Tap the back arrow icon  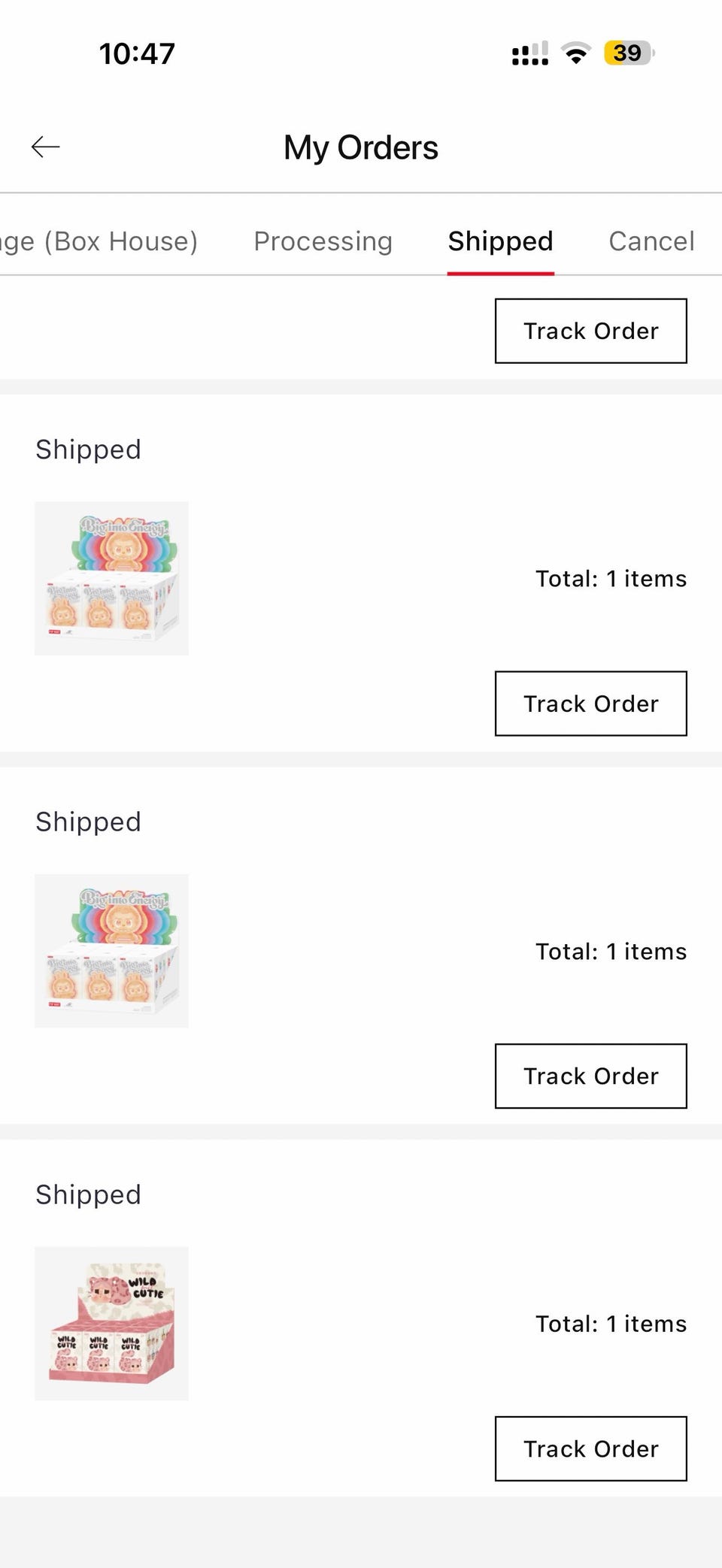coord(45,147)
